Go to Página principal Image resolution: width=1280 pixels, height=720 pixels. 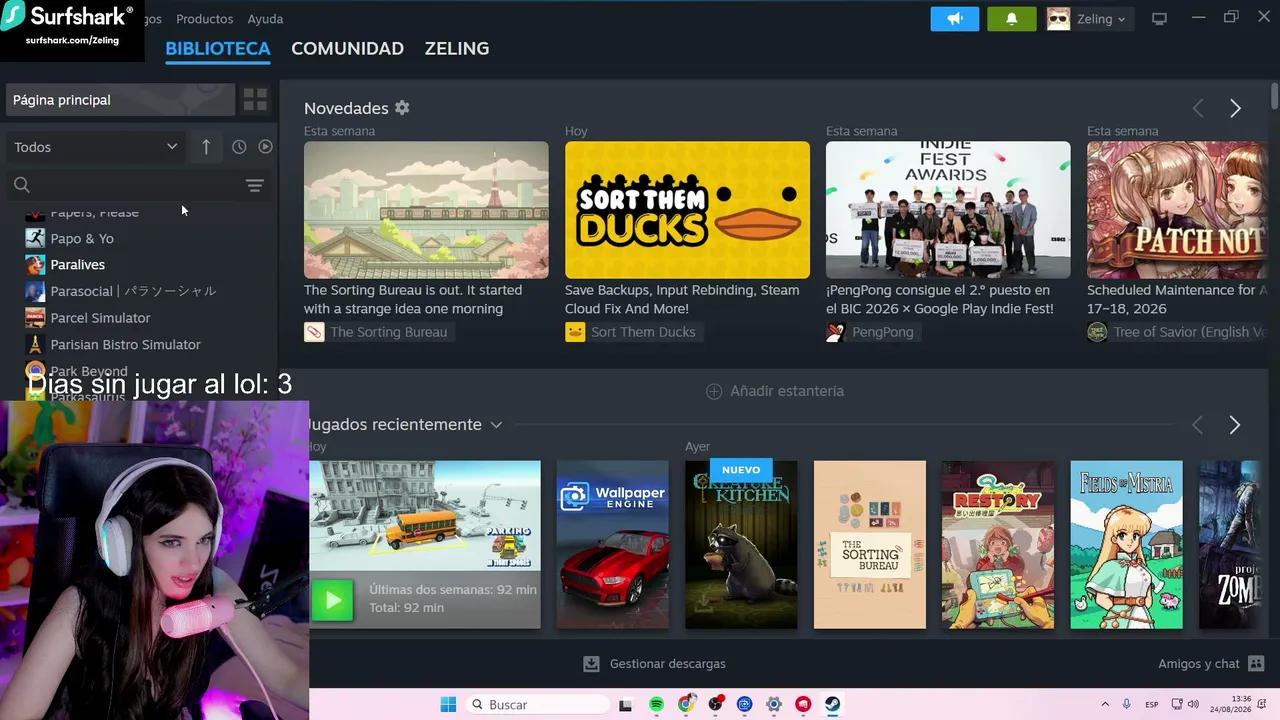tap(120, 100)
